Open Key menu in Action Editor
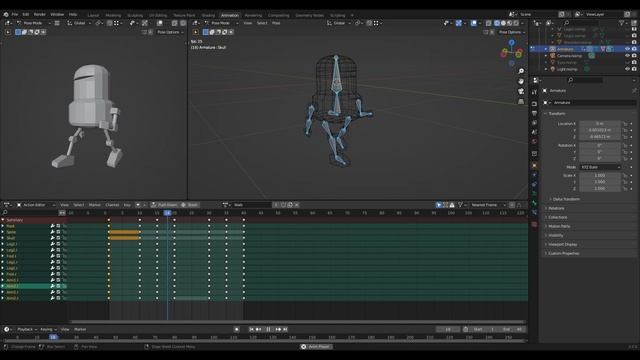This screenshot has height=360, width=640. tap(127, 205)
